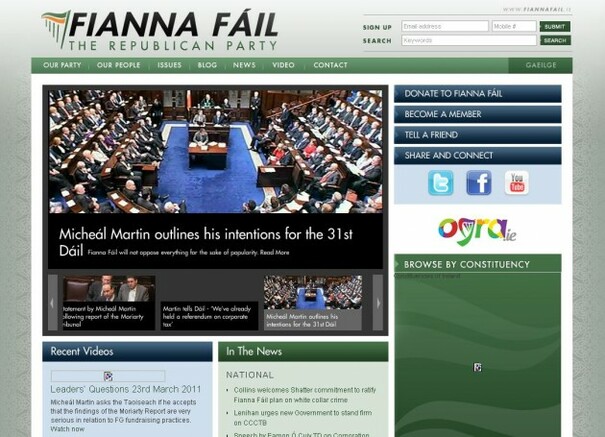Click the carousel next arrow
Screen dimensions: 605x437
(378, 303)
